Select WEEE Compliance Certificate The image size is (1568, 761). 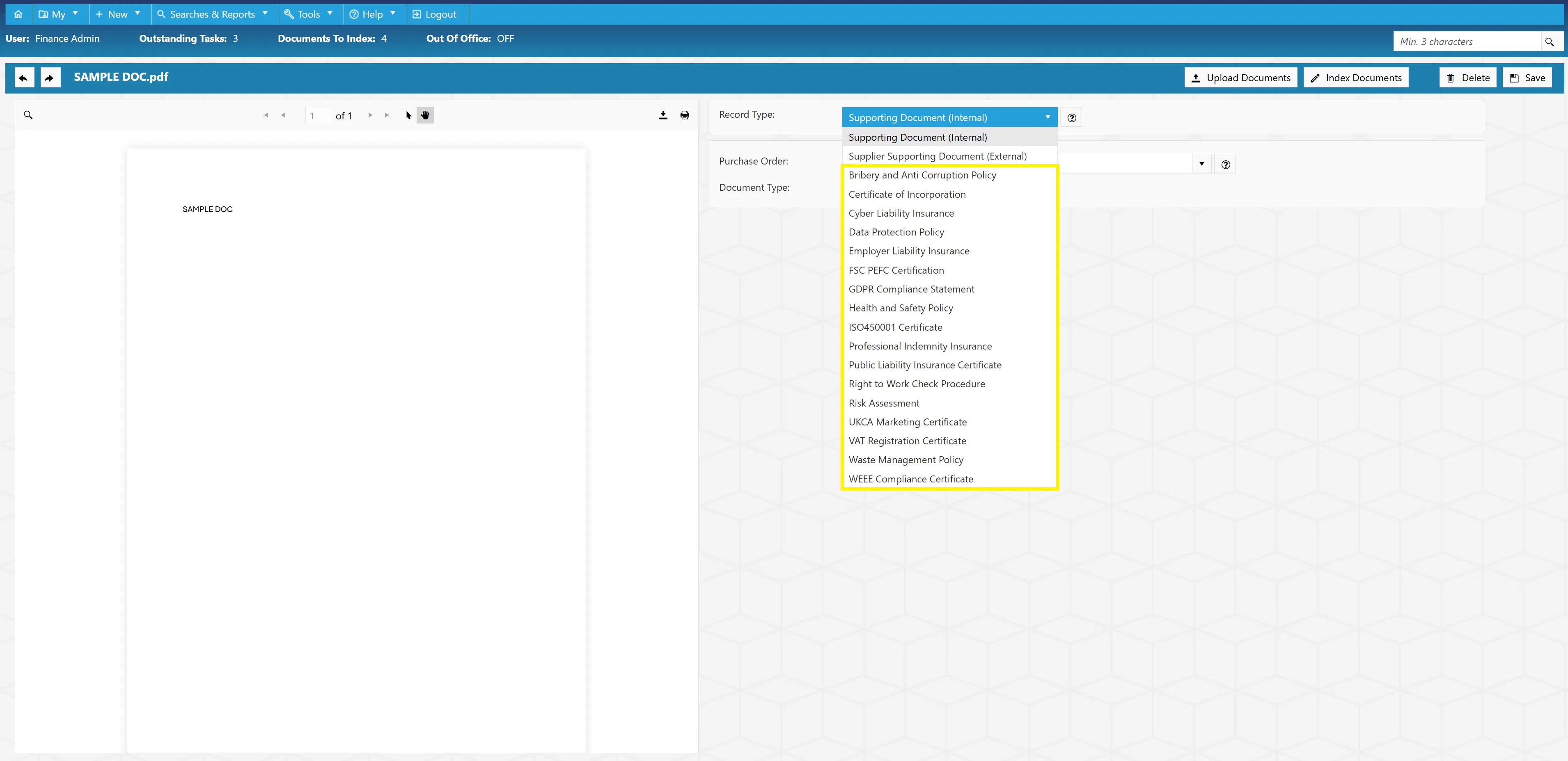click(949, 479)
